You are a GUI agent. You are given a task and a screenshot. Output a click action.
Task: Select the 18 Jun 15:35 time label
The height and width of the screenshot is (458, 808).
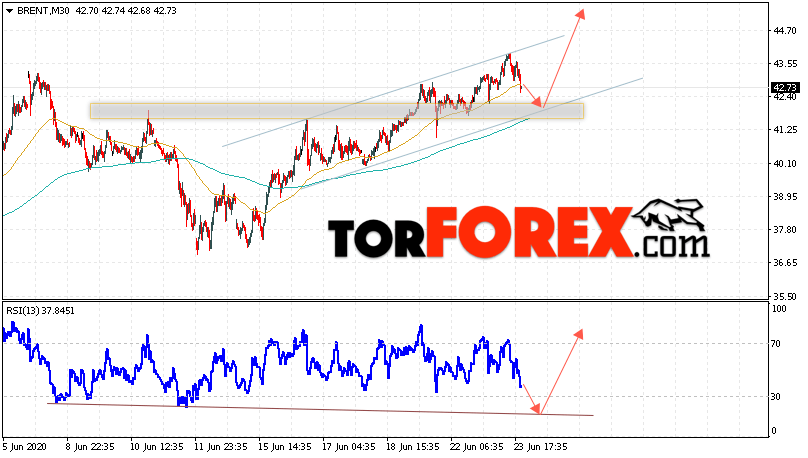coord(413,447)
